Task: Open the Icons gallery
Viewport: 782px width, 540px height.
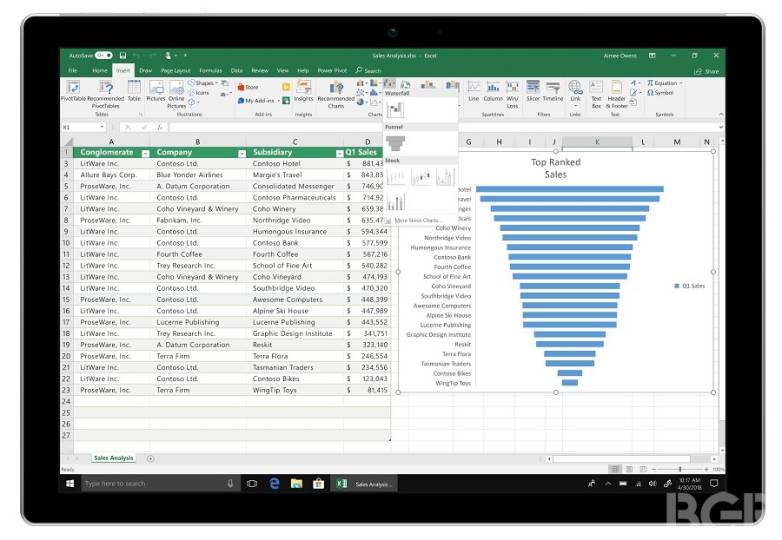Action: pyautogui.click(x=198, y=93)
